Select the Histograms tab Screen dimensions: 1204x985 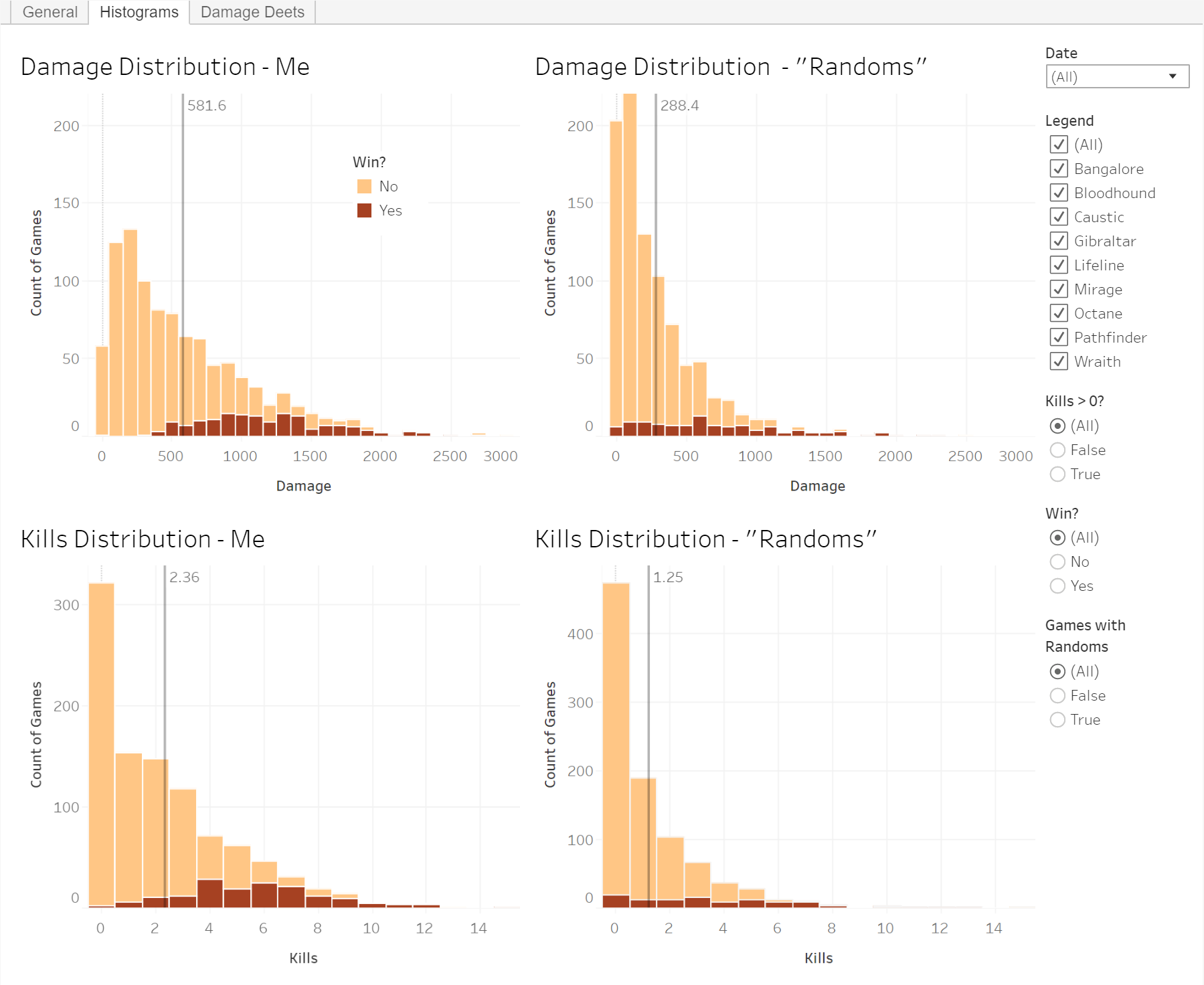click(139, 12)
